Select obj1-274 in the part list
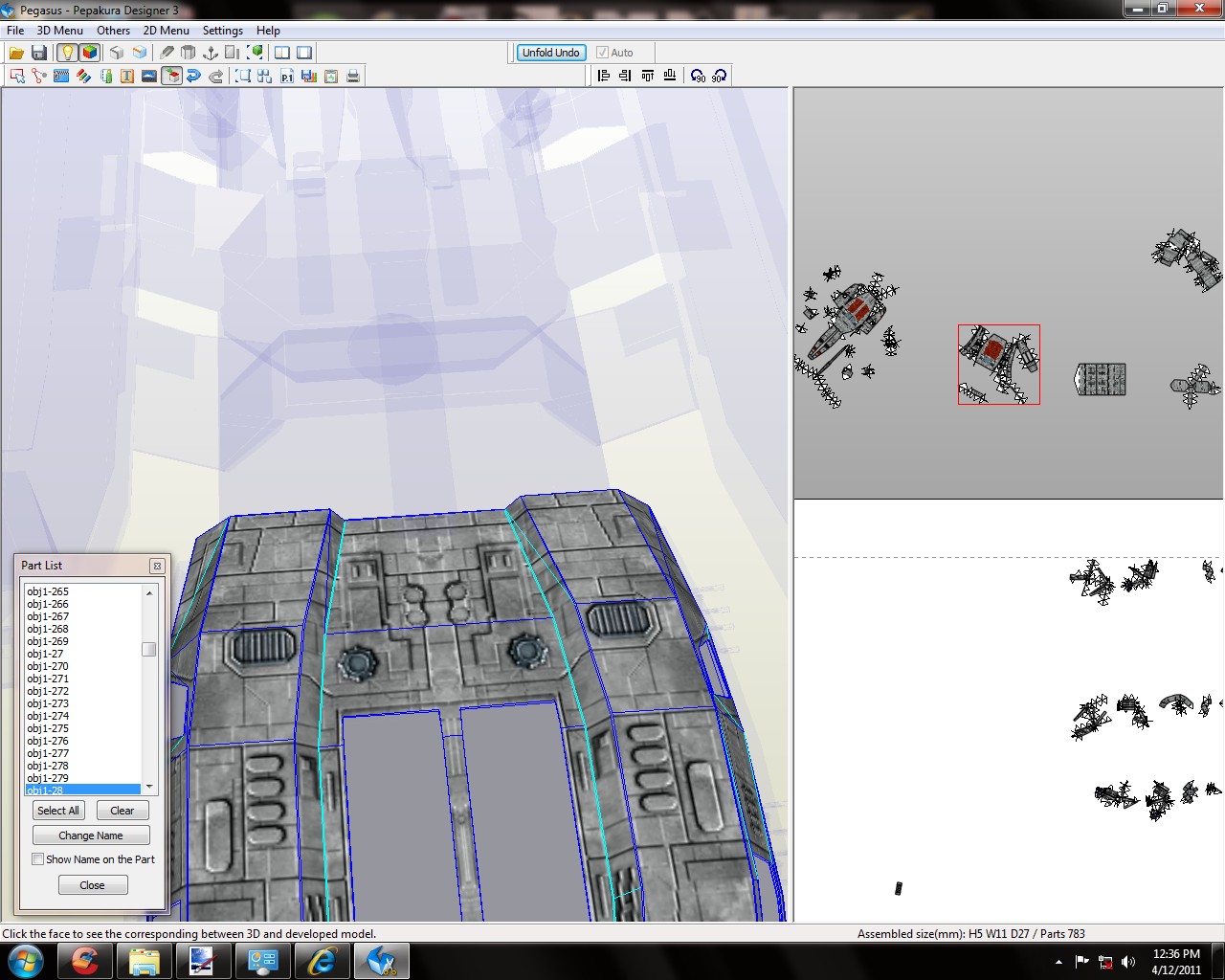 click(x=82, y=716)
